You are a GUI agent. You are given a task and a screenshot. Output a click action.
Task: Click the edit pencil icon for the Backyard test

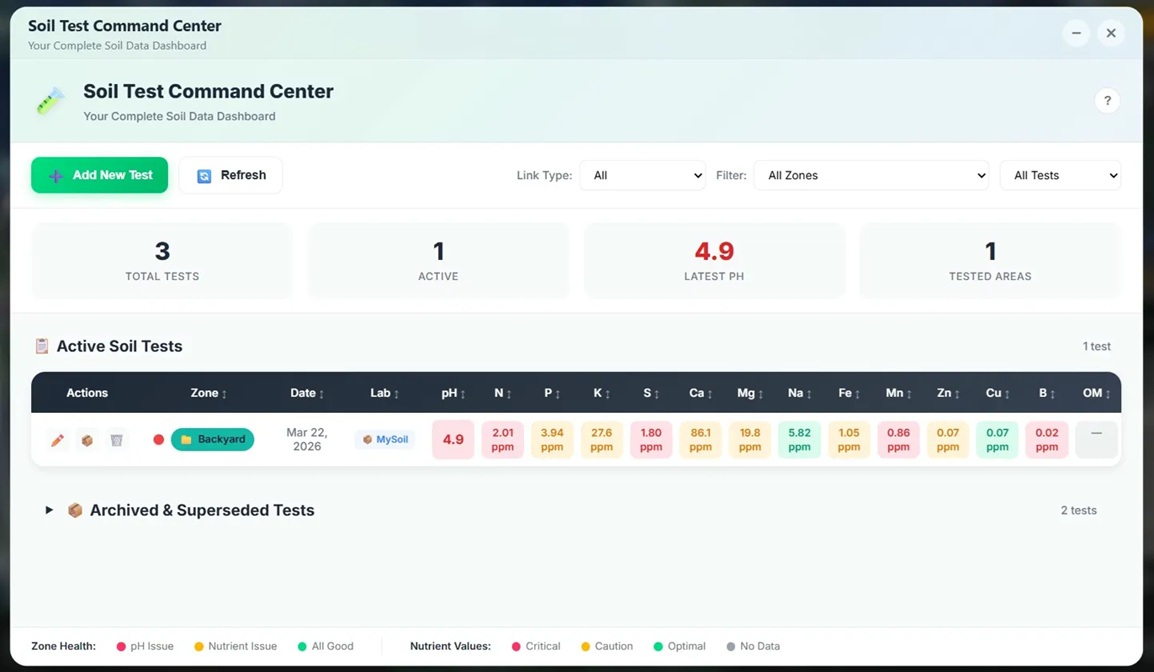coord(58,439)
